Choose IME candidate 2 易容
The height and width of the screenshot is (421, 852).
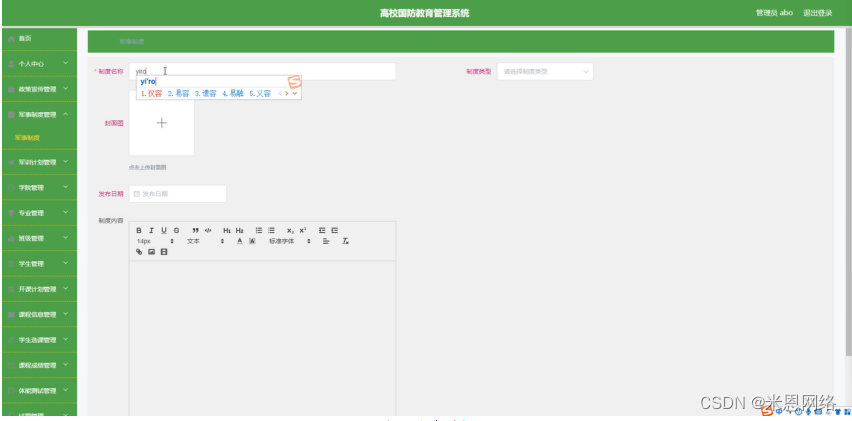coord(178,93)
